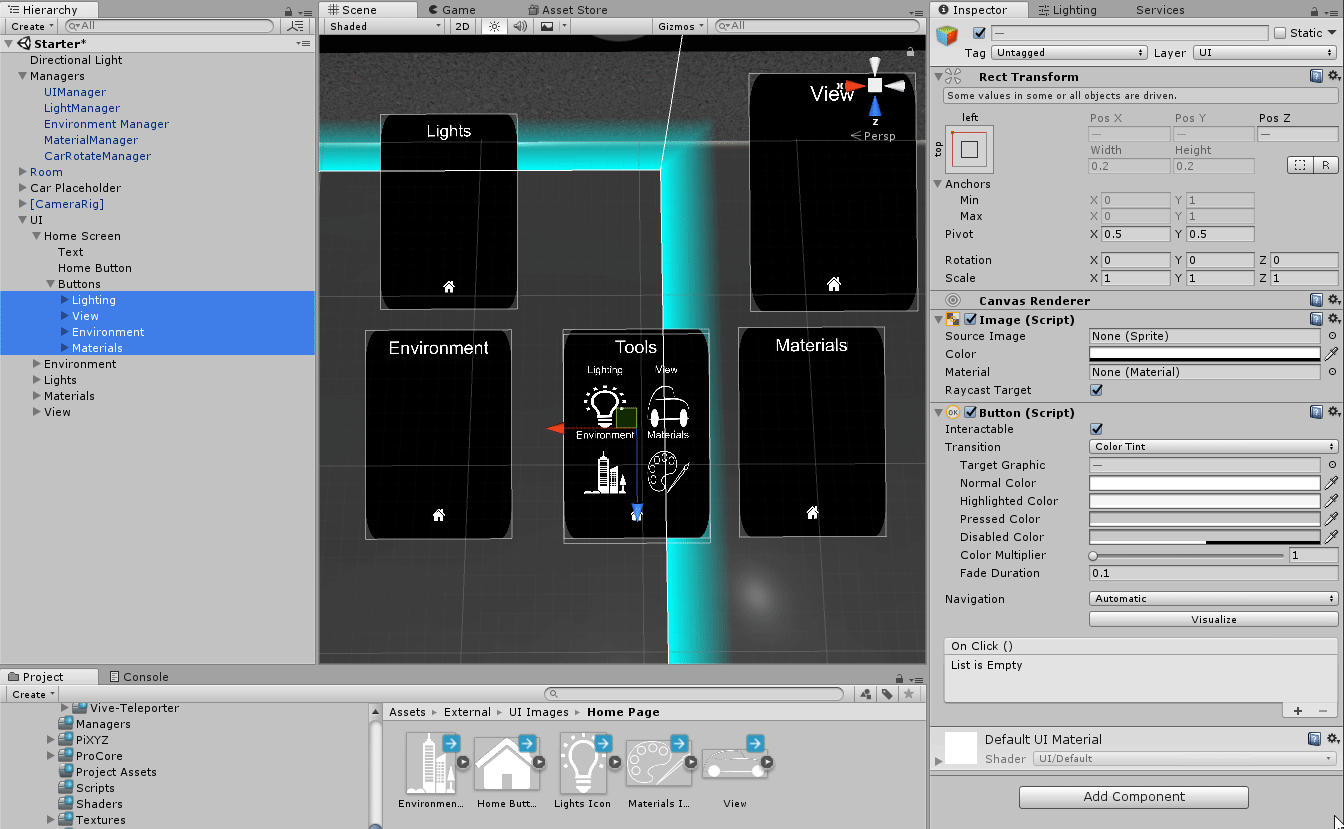
Task: Click the scene effects image icon
Action: click(547, 26)
